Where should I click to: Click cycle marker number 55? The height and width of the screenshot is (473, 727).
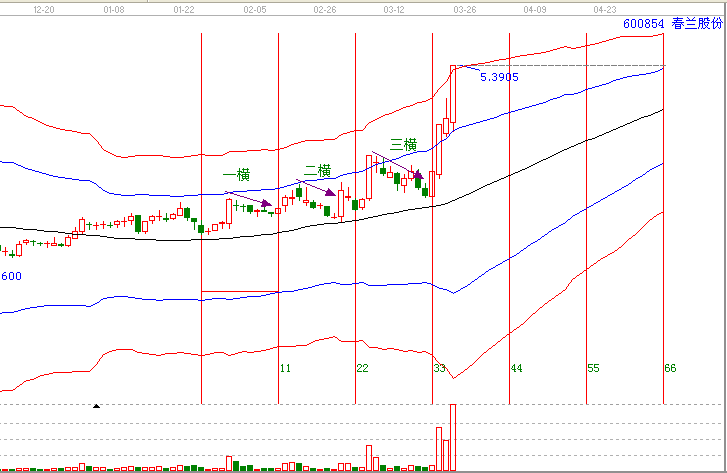click(593, 369)
